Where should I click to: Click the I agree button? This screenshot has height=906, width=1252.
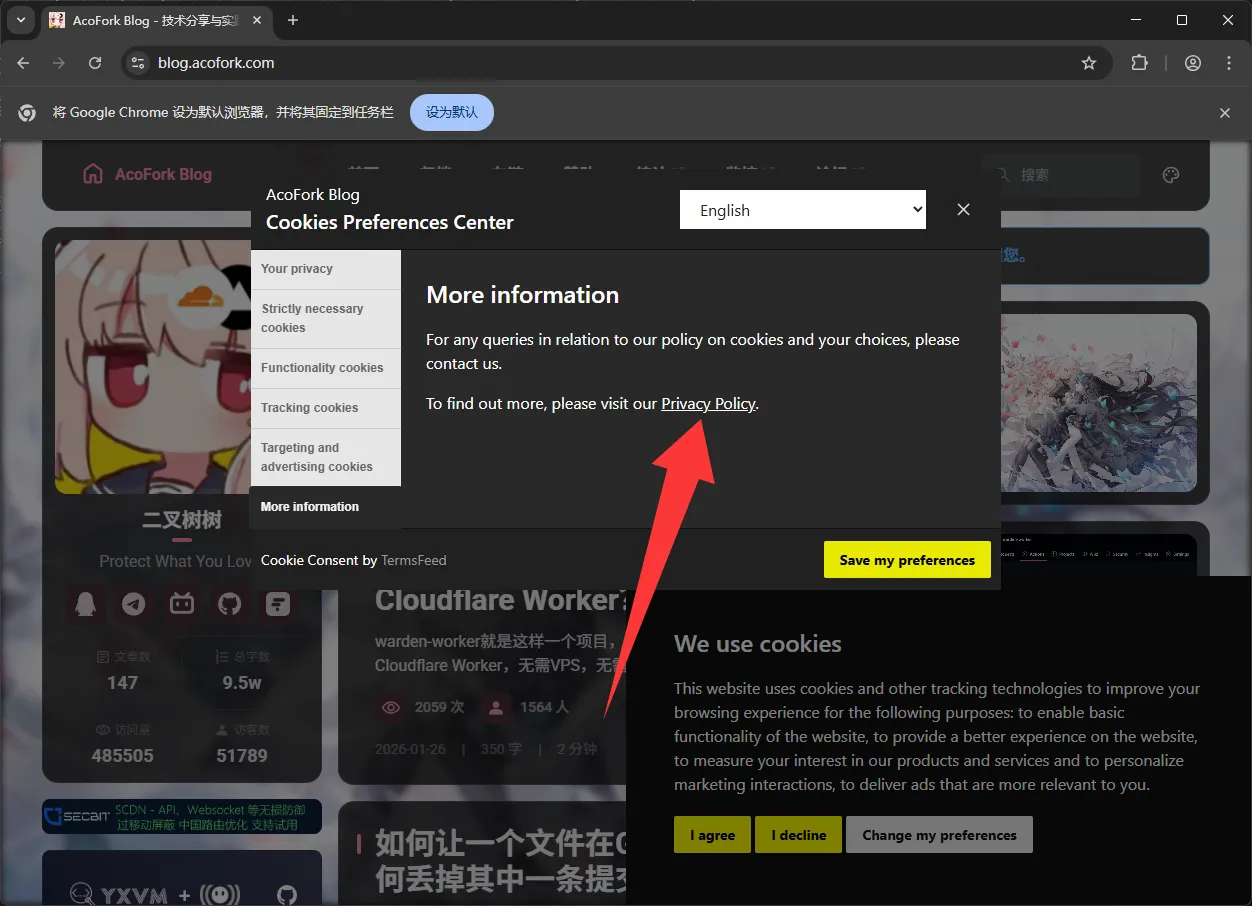click(x=712, y=835)
